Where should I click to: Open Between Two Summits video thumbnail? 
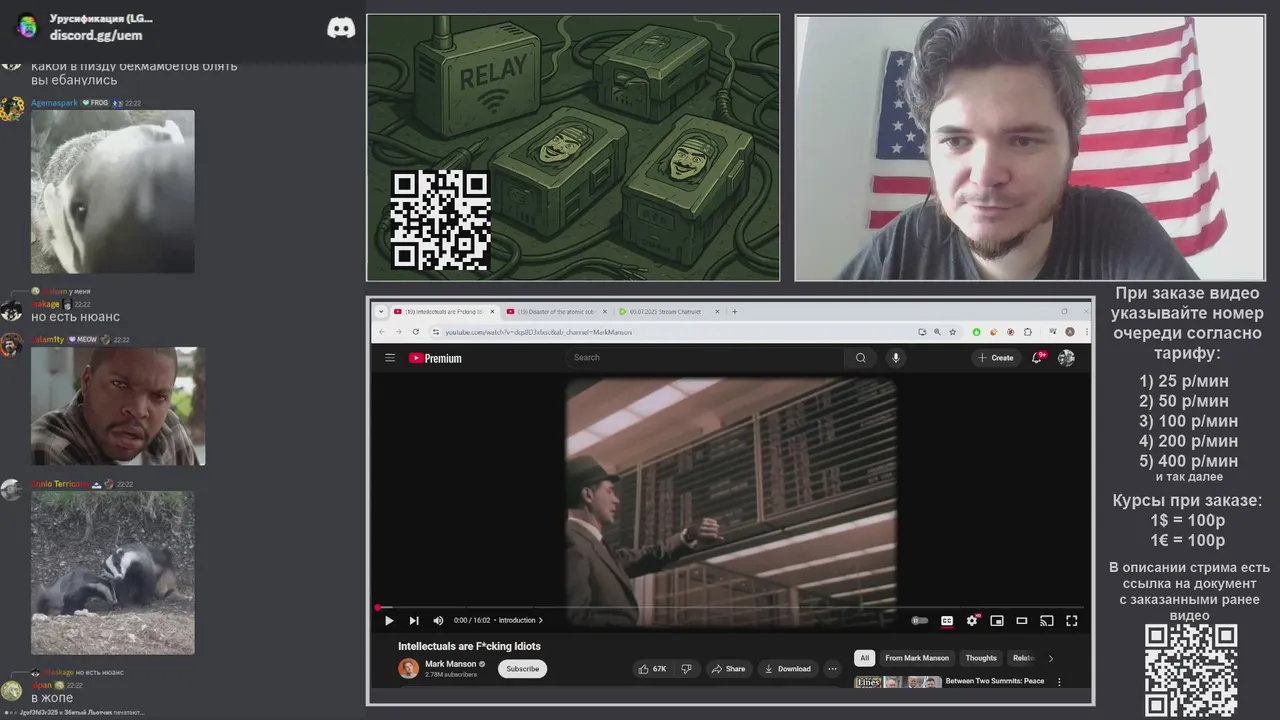[x=898, y=682]
